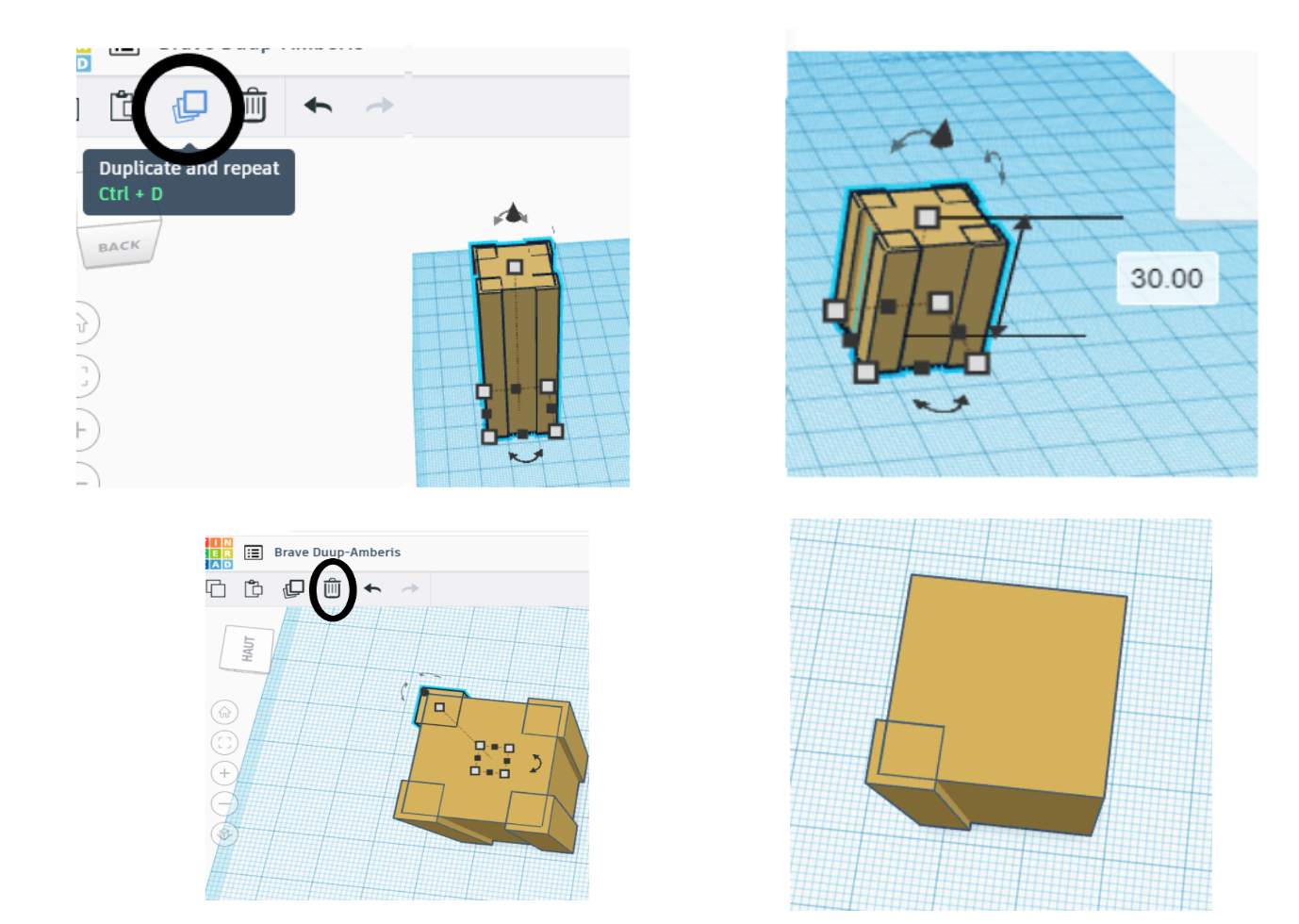Click the Redo arrow icon
This screenshot has height=924, width=1299.
[379, 106]
